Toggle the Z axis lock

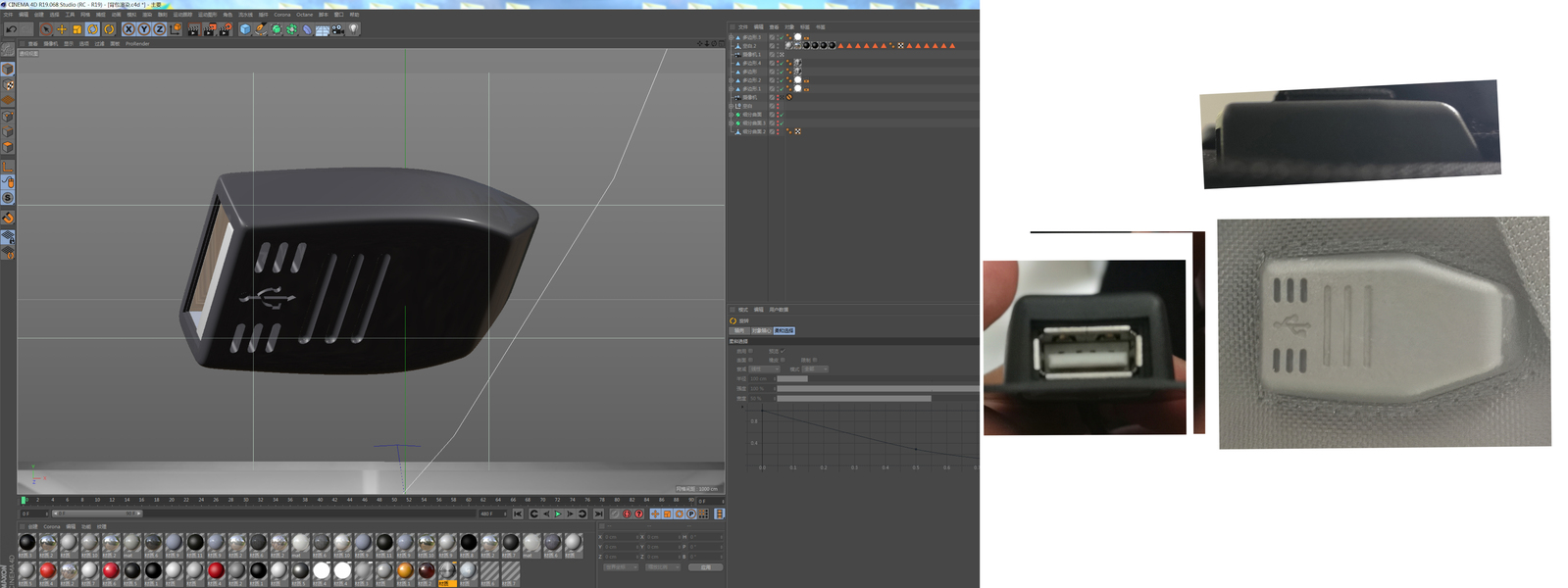[x=160, y=29]
